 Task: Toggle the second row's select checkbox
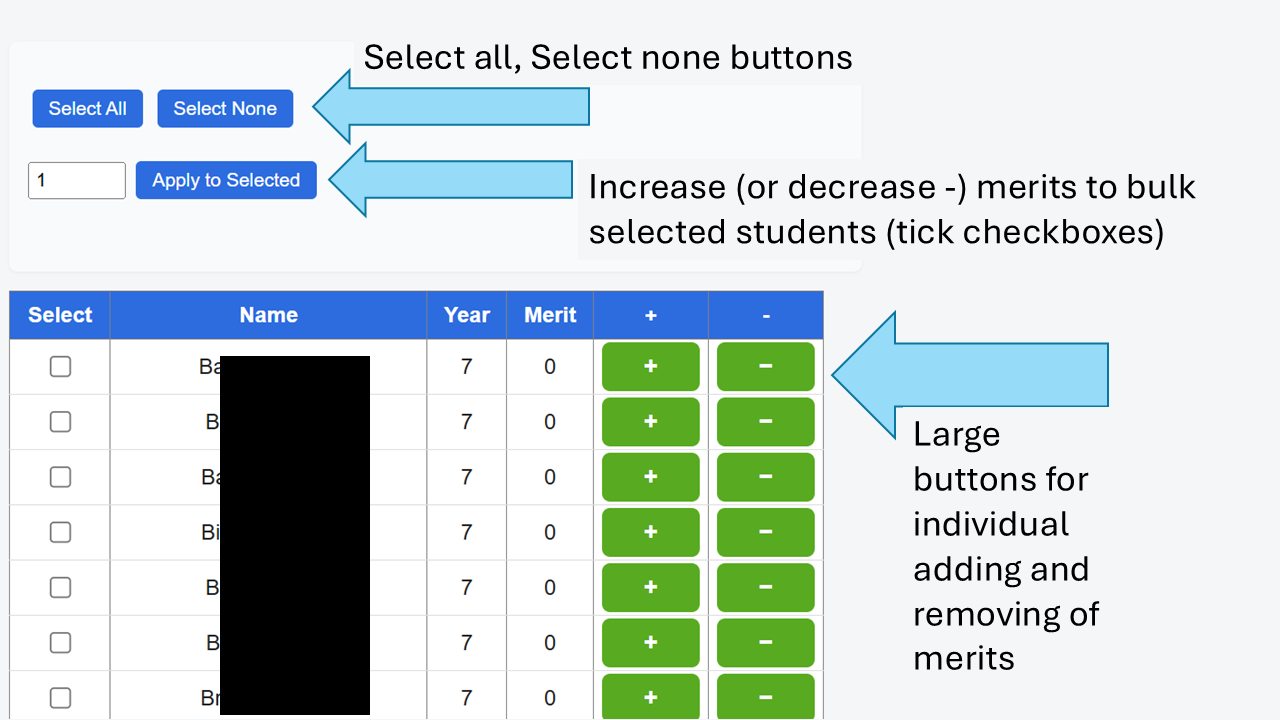(x=60, y=422)
